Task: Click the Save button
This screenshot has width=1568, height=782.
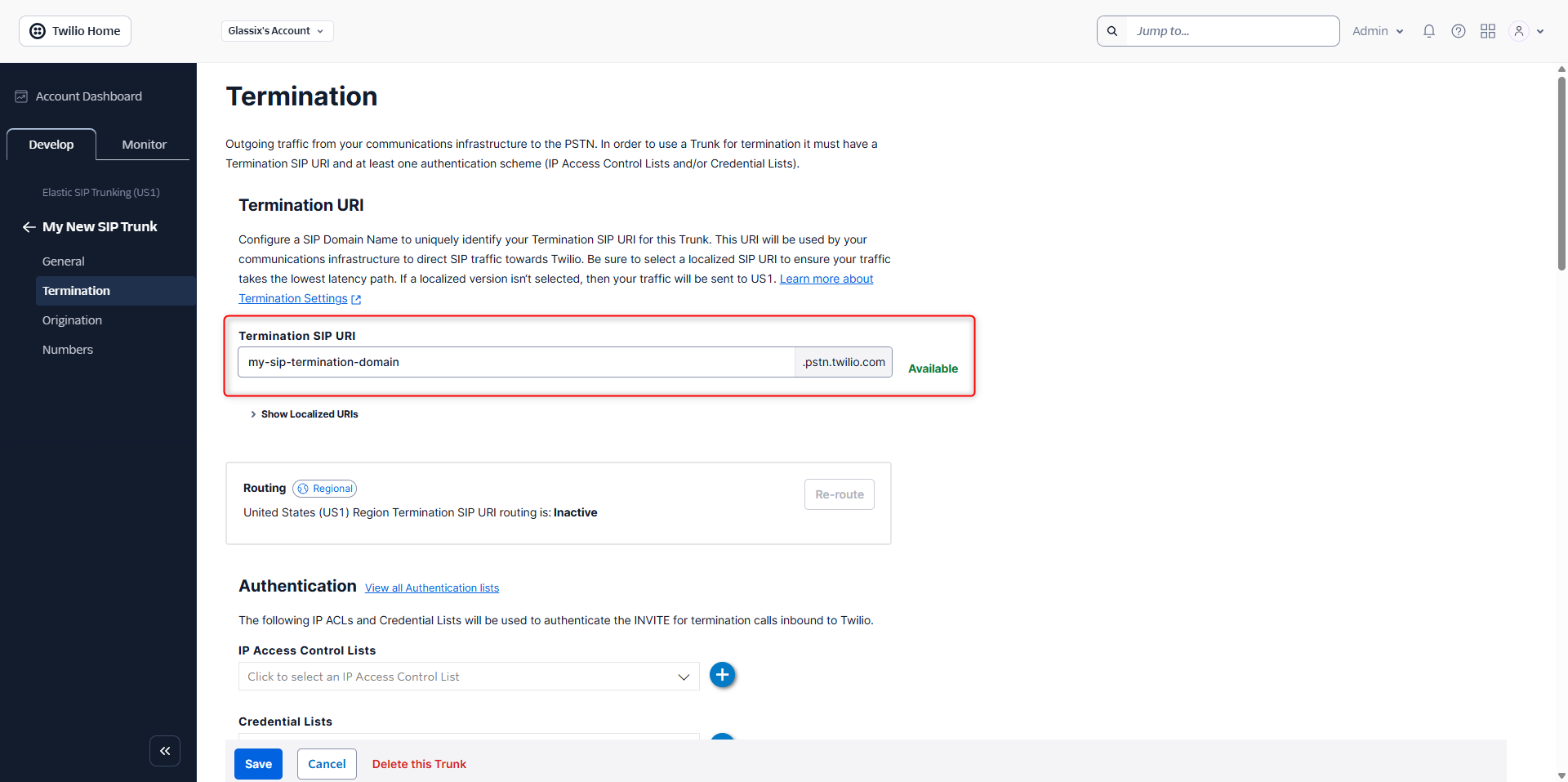Action: click(258, 764)
